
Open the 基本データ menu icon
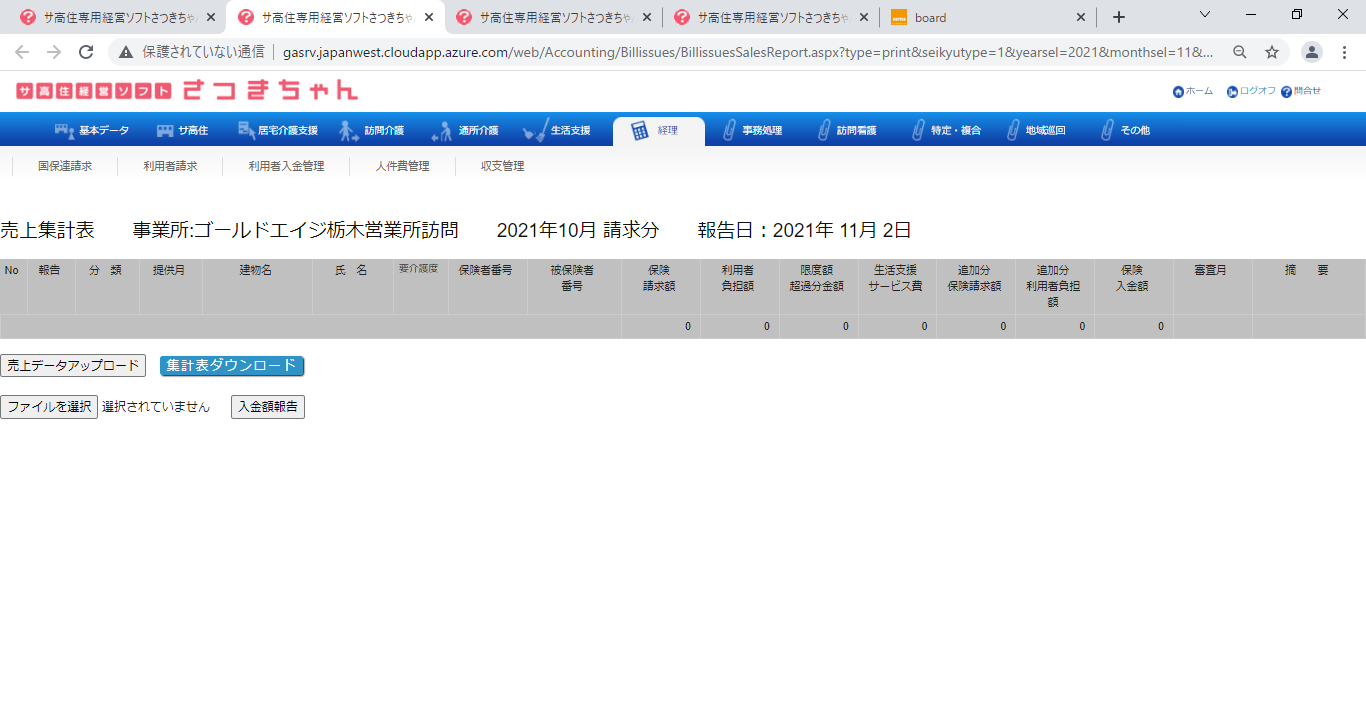pos(65,131)
